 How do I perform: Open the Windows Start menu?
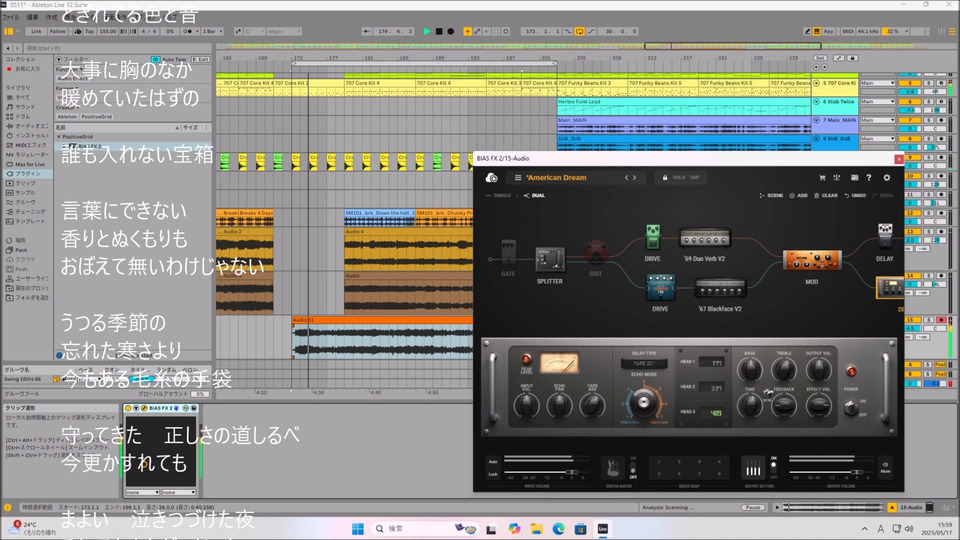coord(358,528)
